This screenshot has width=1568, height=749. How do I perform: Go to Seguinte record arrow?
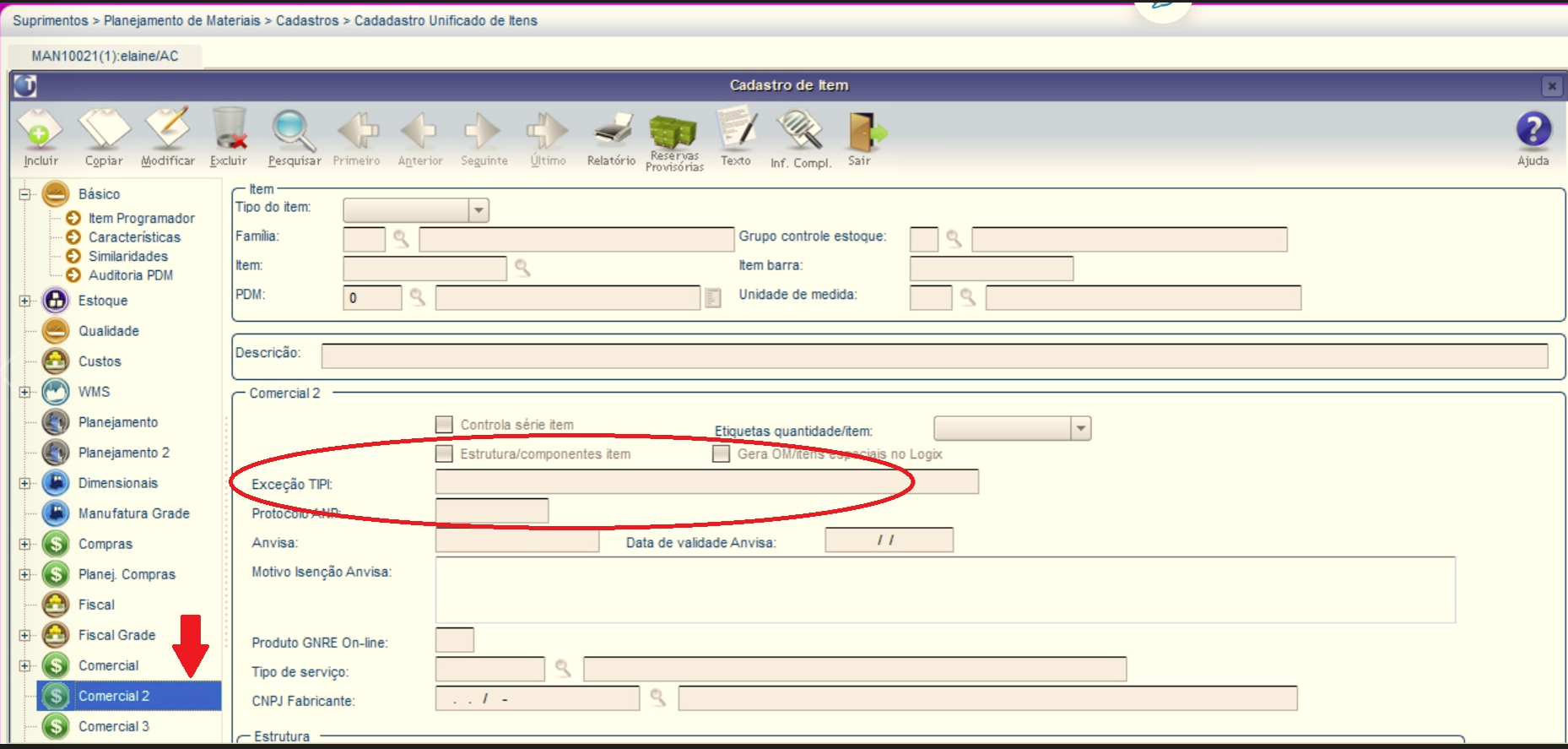[x=484, y=131]
